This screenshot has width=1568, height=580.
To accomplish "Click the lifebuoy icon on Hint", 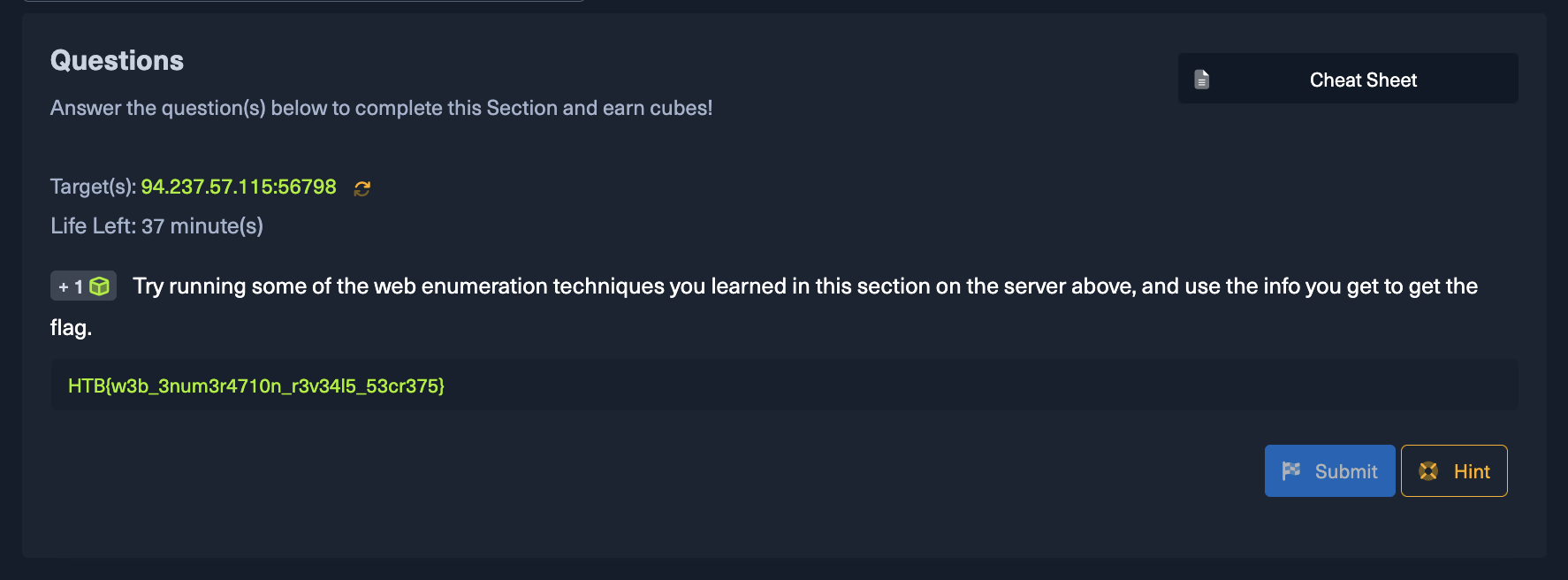I will pos(1428,471).
